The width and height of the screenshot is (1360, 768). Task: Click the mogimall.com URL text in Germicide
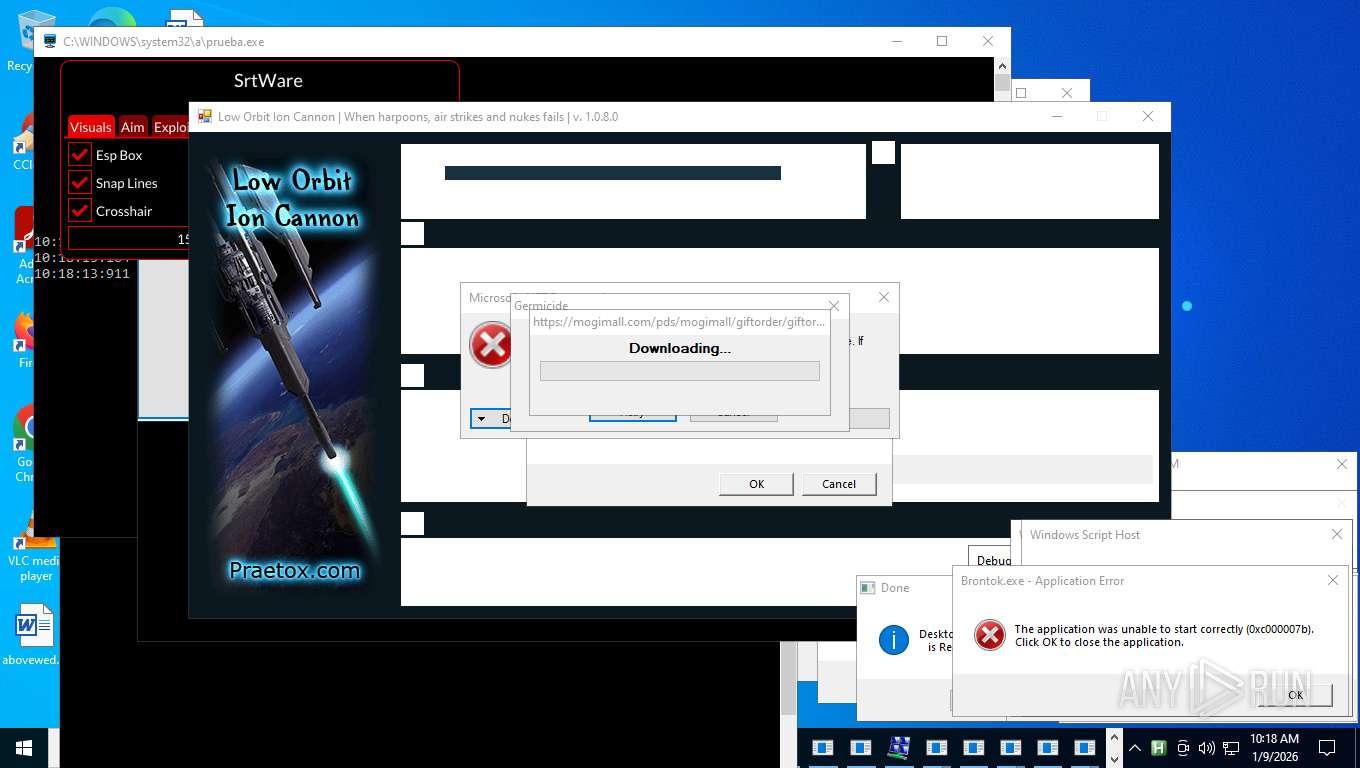click(x=679, y=322)
